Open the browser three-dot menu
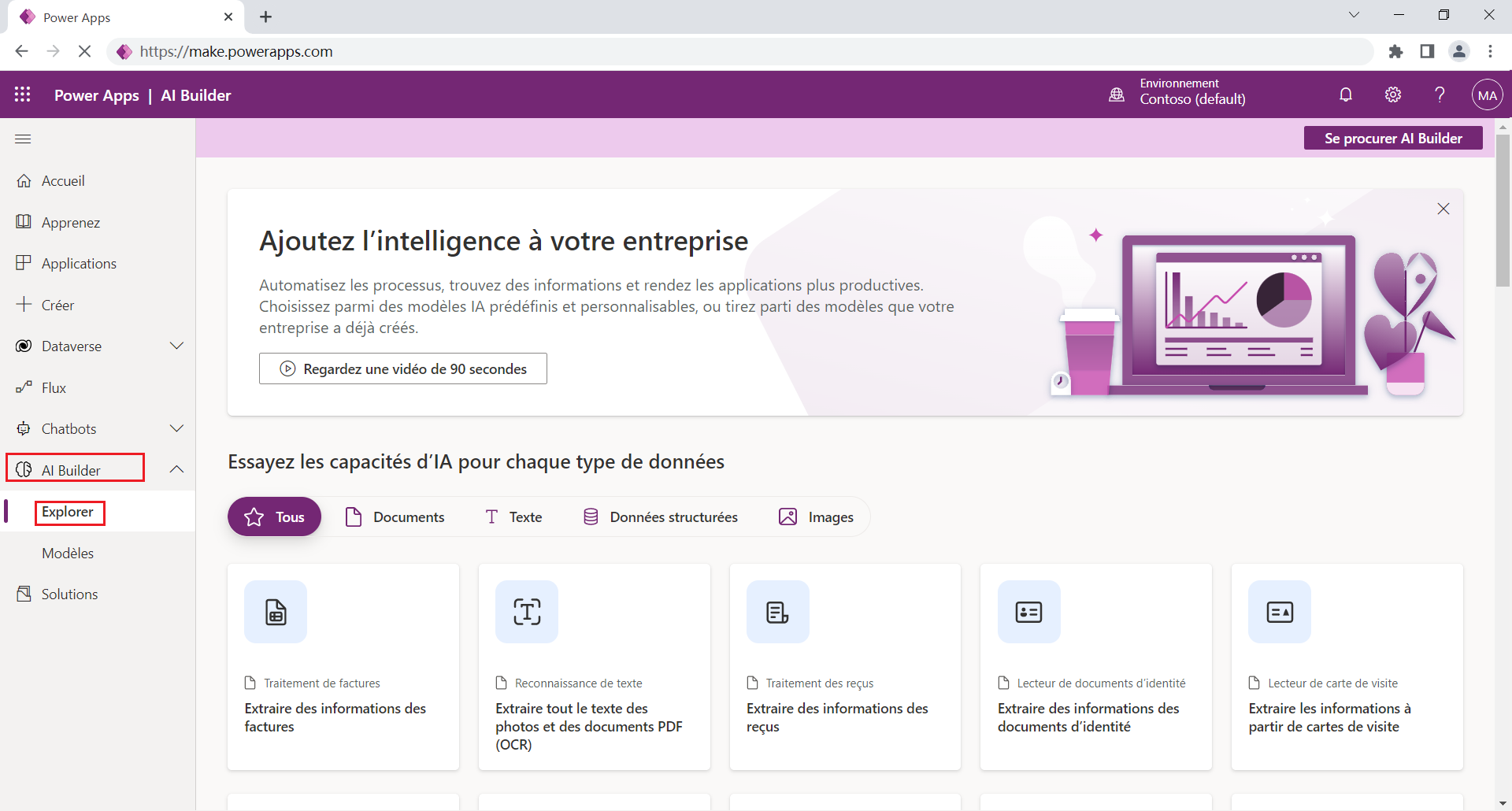 click(x=1490, y=51)
